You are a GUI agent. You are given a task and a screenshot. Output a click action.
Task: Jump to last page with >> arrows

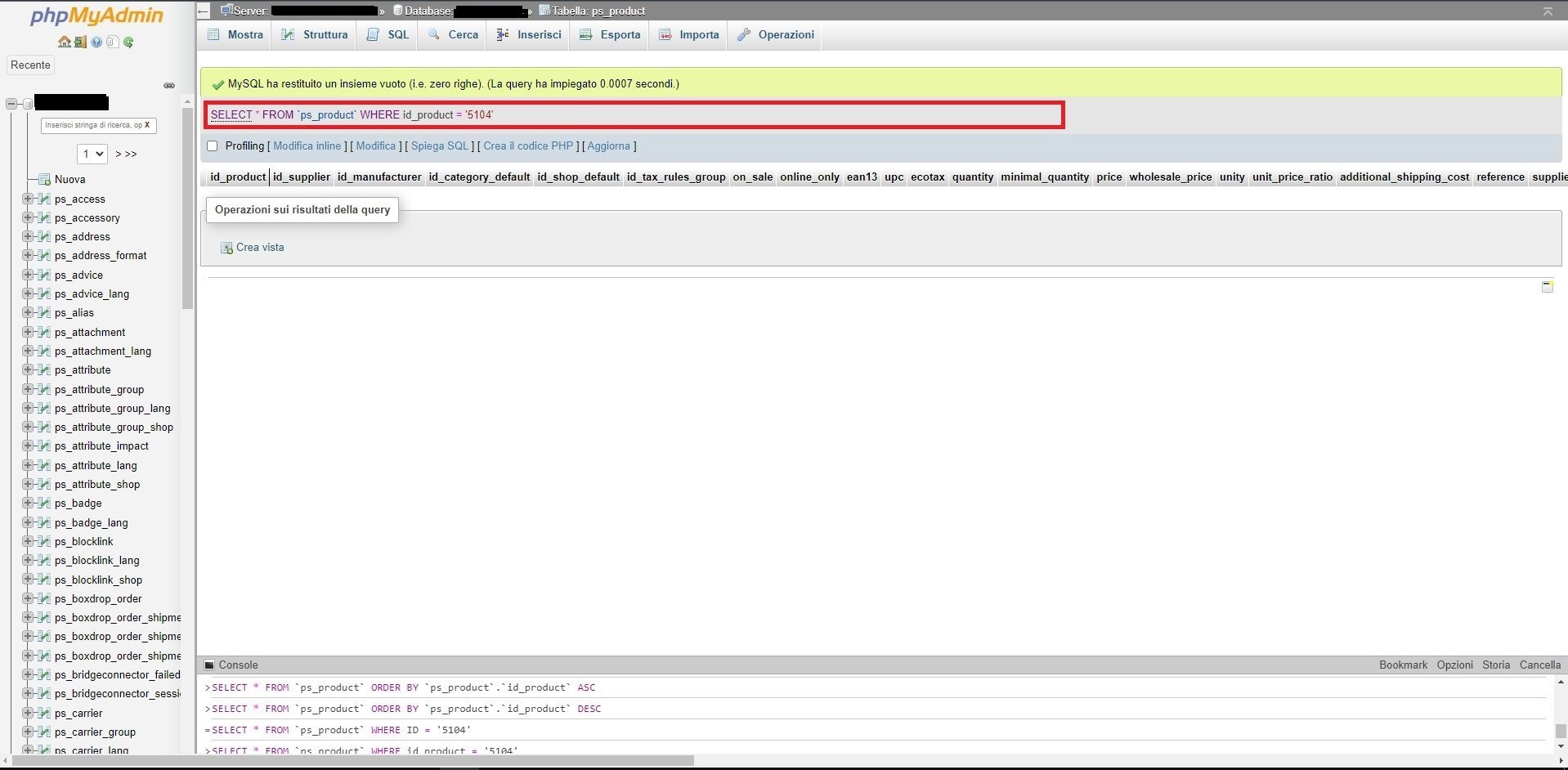coord(131,154)
